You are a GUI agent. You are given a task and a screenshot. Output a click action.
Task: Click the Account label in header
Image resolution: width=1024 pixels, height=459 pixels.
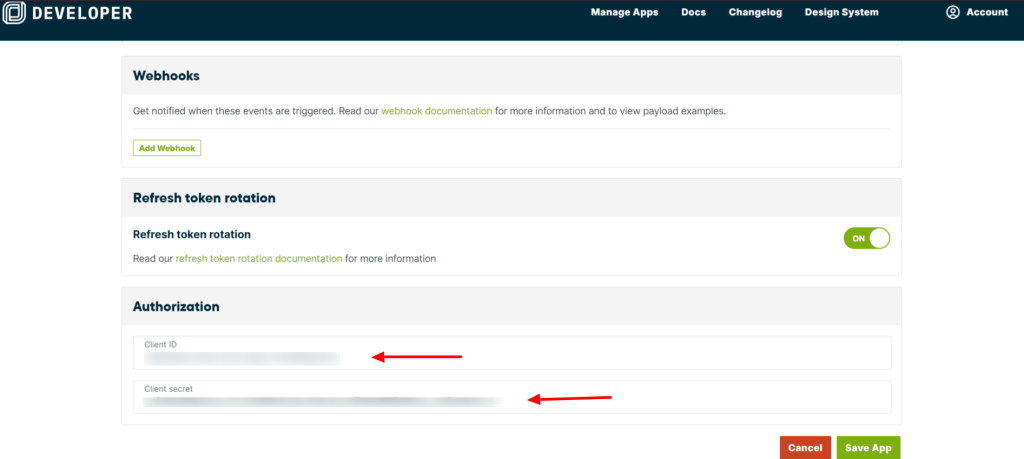pos(987,12)
